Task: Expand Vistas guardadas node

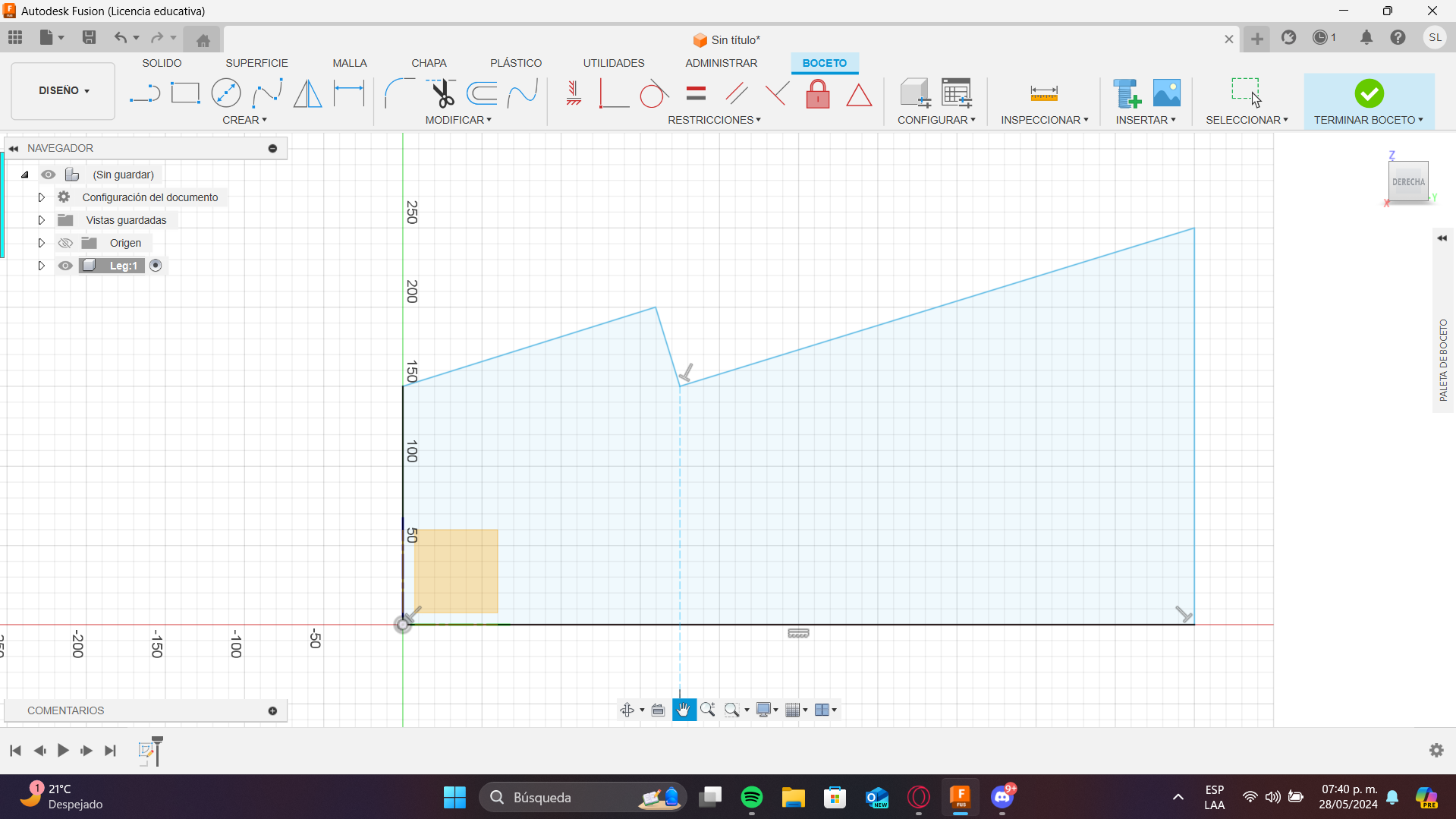Action: [42, 220]
